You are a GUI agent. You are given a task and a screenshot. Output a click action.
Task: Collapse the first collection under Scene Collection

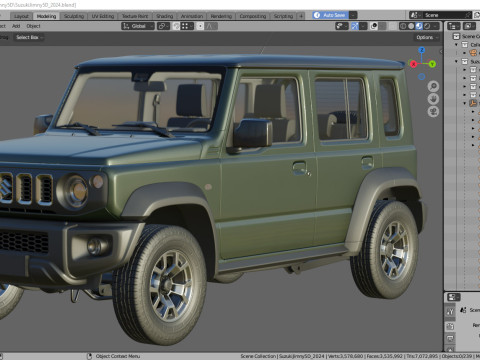click(x=456, y=45)
